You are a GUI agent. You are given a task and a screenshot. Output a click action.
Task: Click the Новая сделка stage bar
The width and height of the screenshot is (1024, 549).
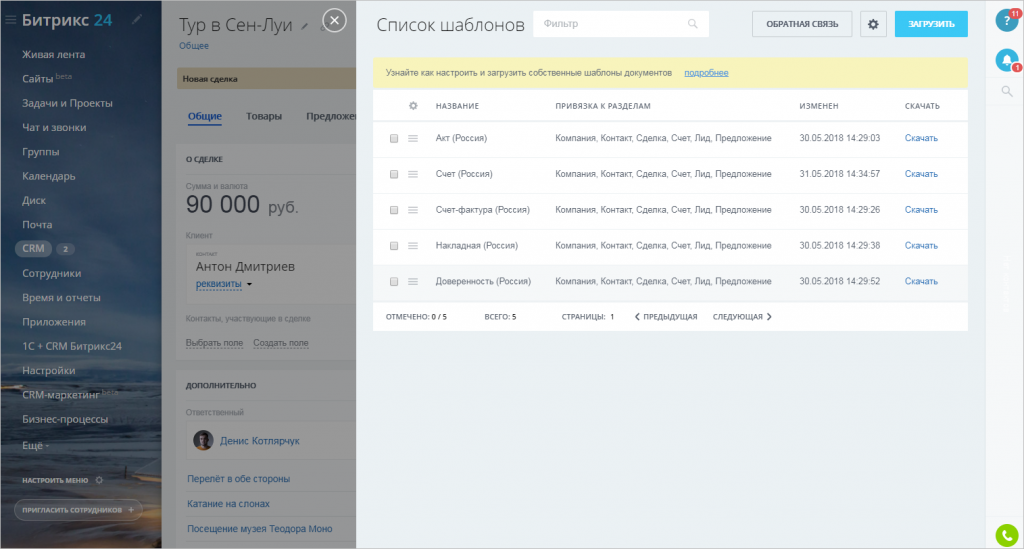click(266, 78)
